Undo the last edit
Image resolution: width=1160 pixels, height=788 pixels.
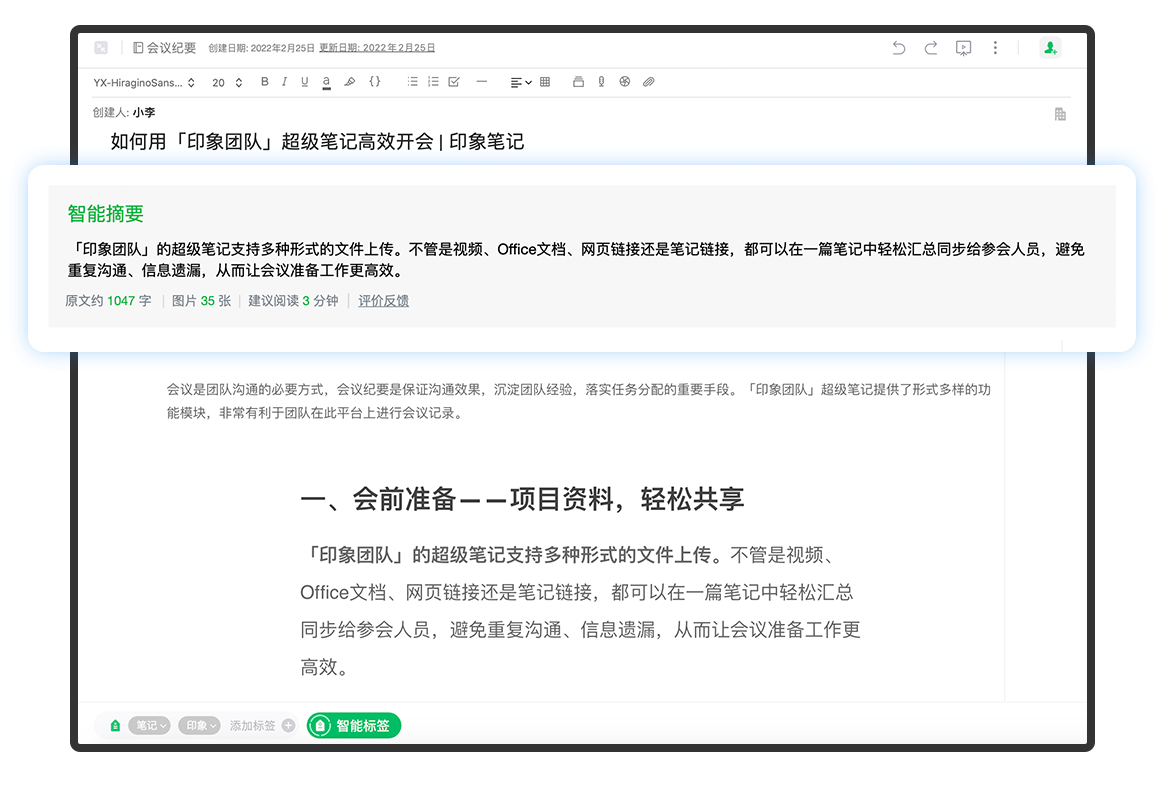coord(899,48)
